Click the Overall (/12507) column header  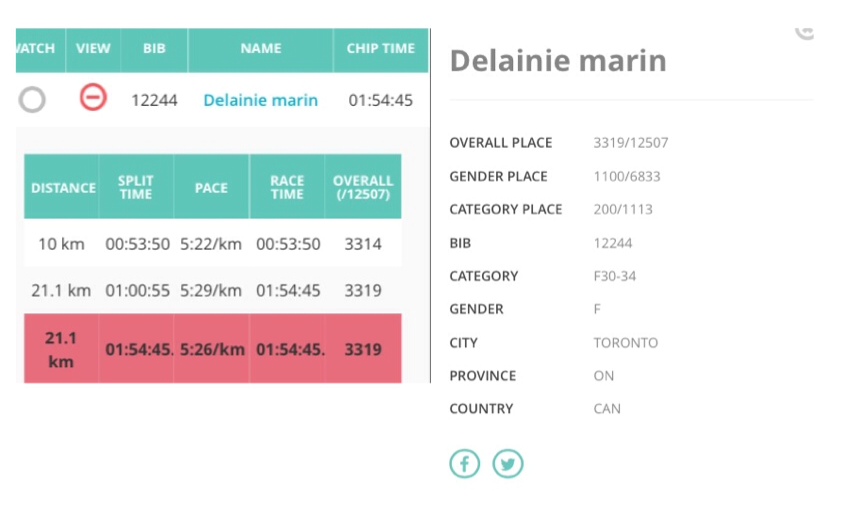click(363, 187)
